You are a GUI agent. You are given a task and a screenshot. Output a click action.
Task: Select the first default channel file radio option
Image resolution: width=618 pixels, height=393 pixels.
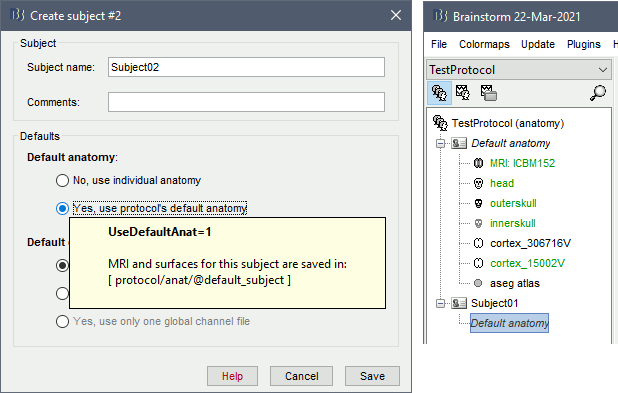point(62,265)
